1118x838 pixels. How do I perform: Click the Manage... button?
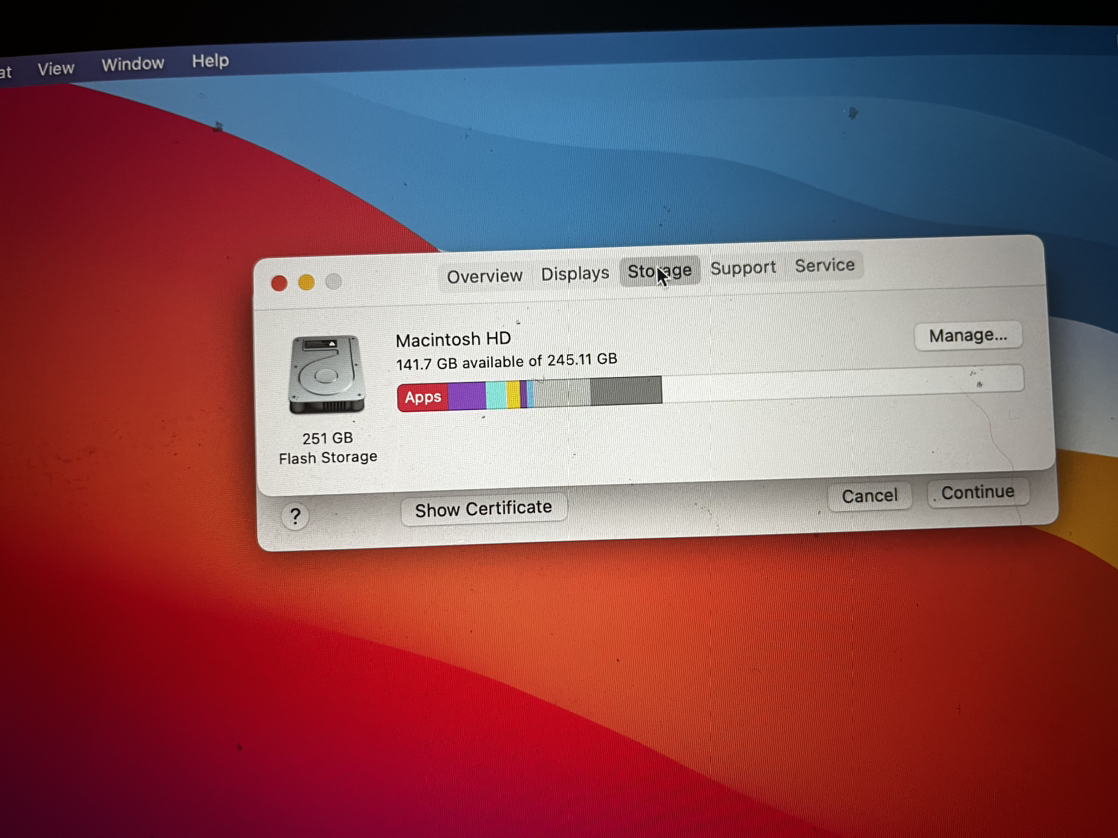tap(968, 335)
